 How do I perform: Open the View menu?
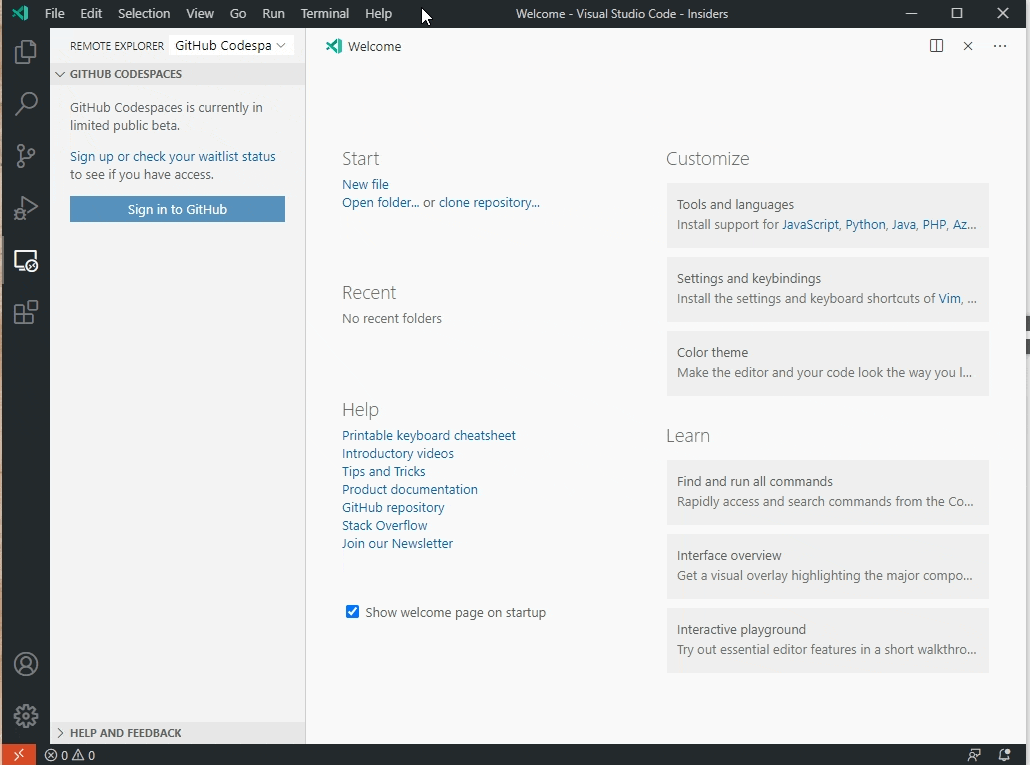pos(200,13)
